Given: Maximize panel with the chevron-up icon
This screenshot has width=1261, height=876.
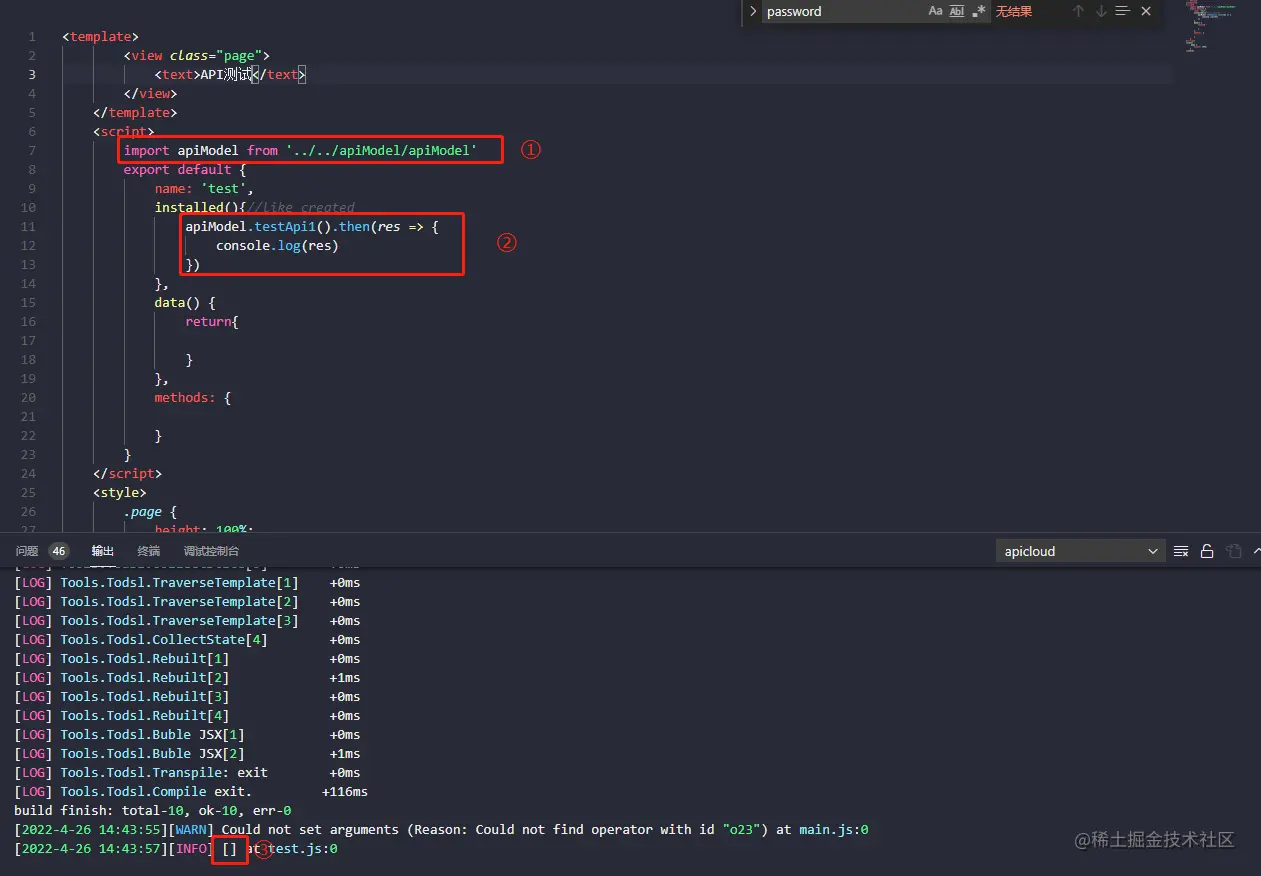Looking at the screenshot, I should pyautogui.click(x=1256, y=551).
